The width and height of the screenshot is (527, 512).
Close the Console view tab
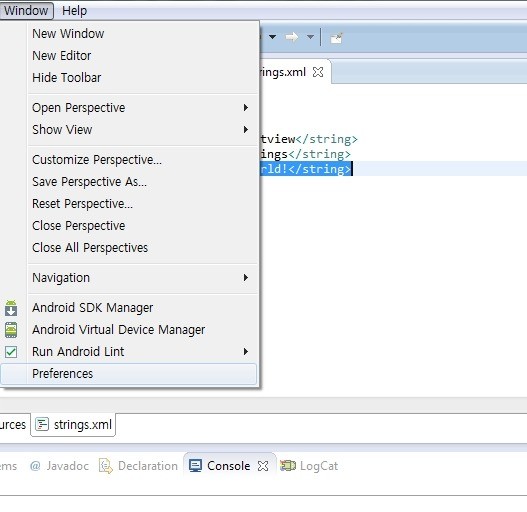(263, 466)
